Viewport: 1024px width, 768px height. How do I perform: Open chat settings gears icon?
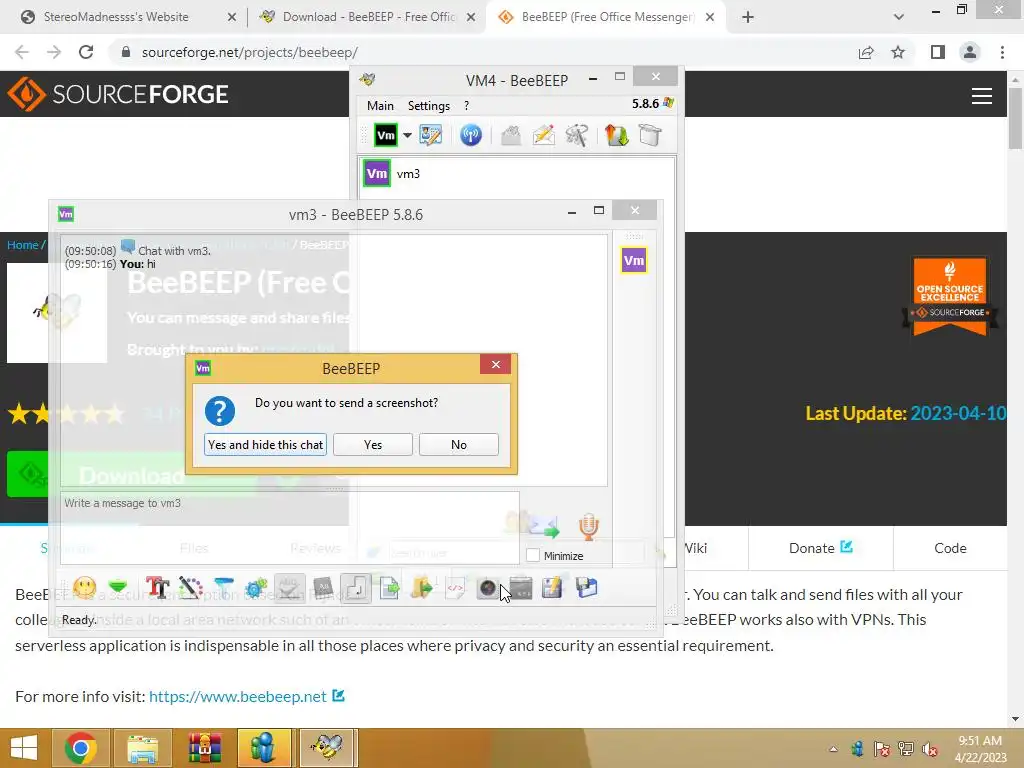(x=256, y=588)
